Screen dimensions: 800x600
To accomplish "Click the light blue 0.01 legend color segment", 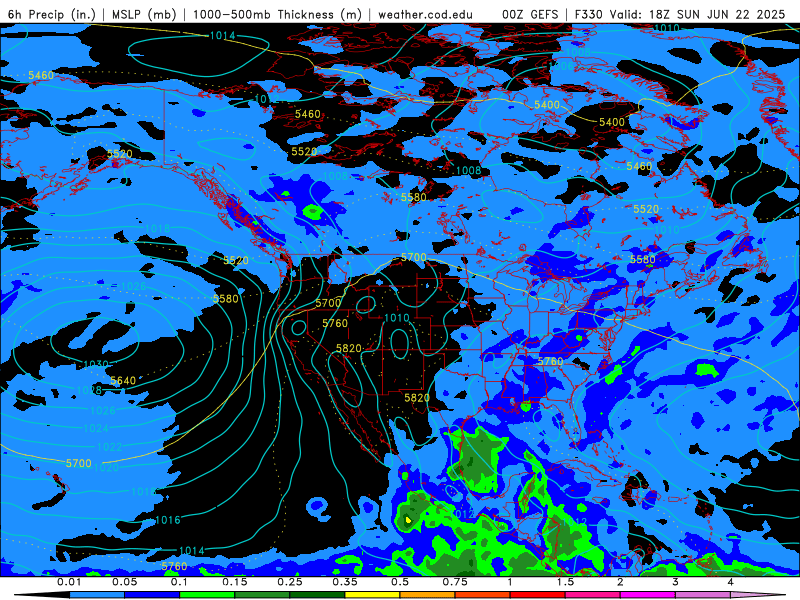I will 97,595.
